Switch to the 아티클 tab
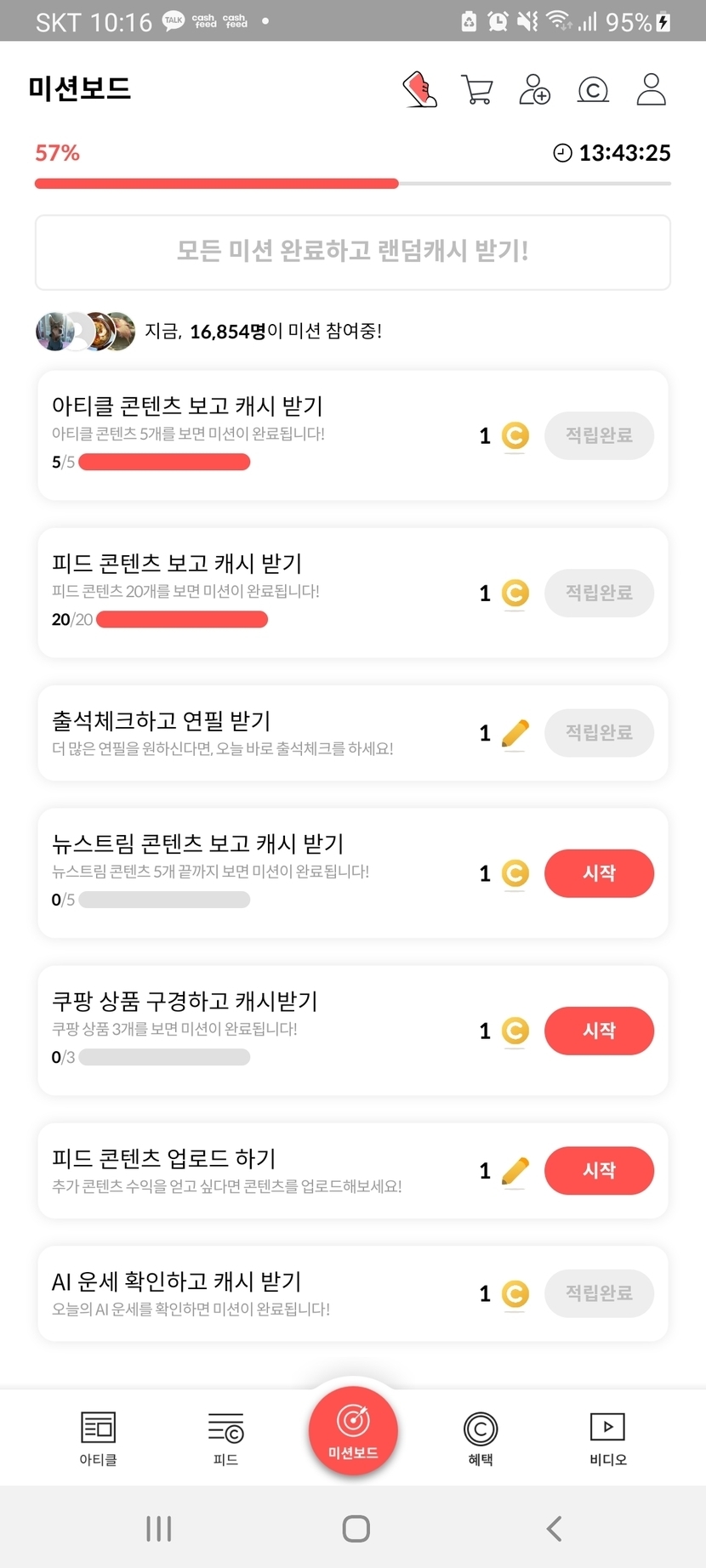The width and height of the screenshot is (706, 1568). (x=98, y=1438)
